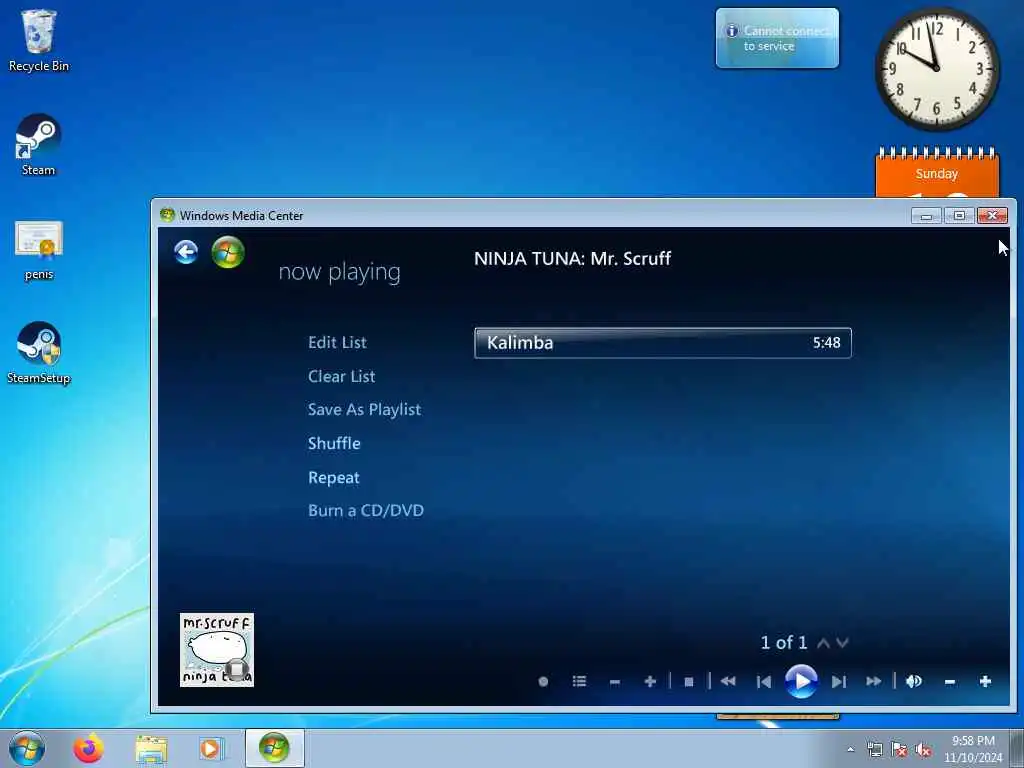Select Save As Playlist

click(364, 409)
